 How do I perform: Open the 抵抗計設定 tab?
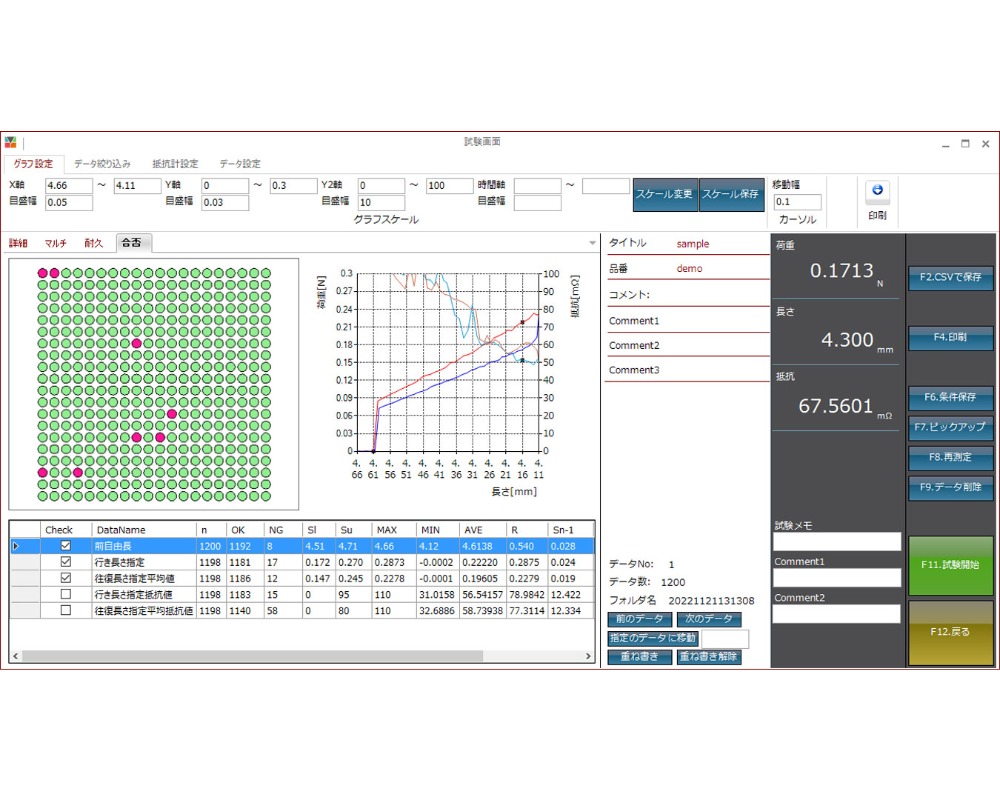pyautogui.click(x=175, y=164)
